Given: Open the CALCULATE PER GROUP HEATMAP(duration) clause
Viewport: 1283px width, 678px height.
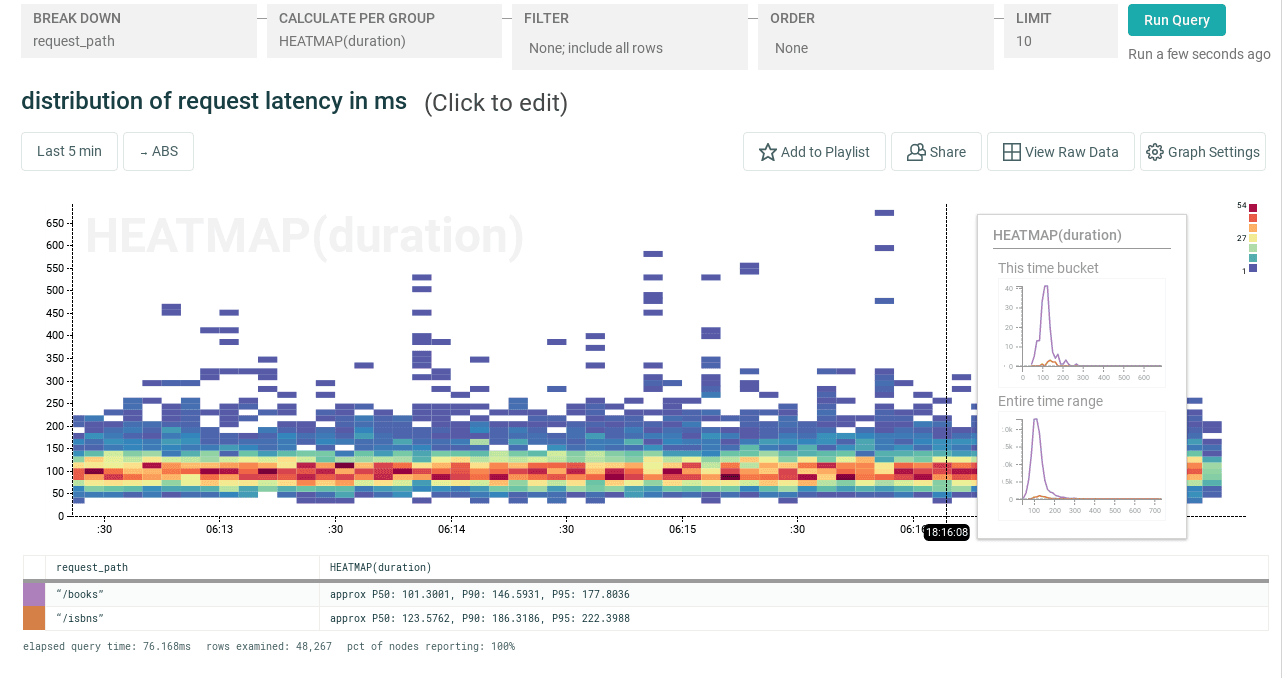Looking at the screenshot, I should (383, 31).
